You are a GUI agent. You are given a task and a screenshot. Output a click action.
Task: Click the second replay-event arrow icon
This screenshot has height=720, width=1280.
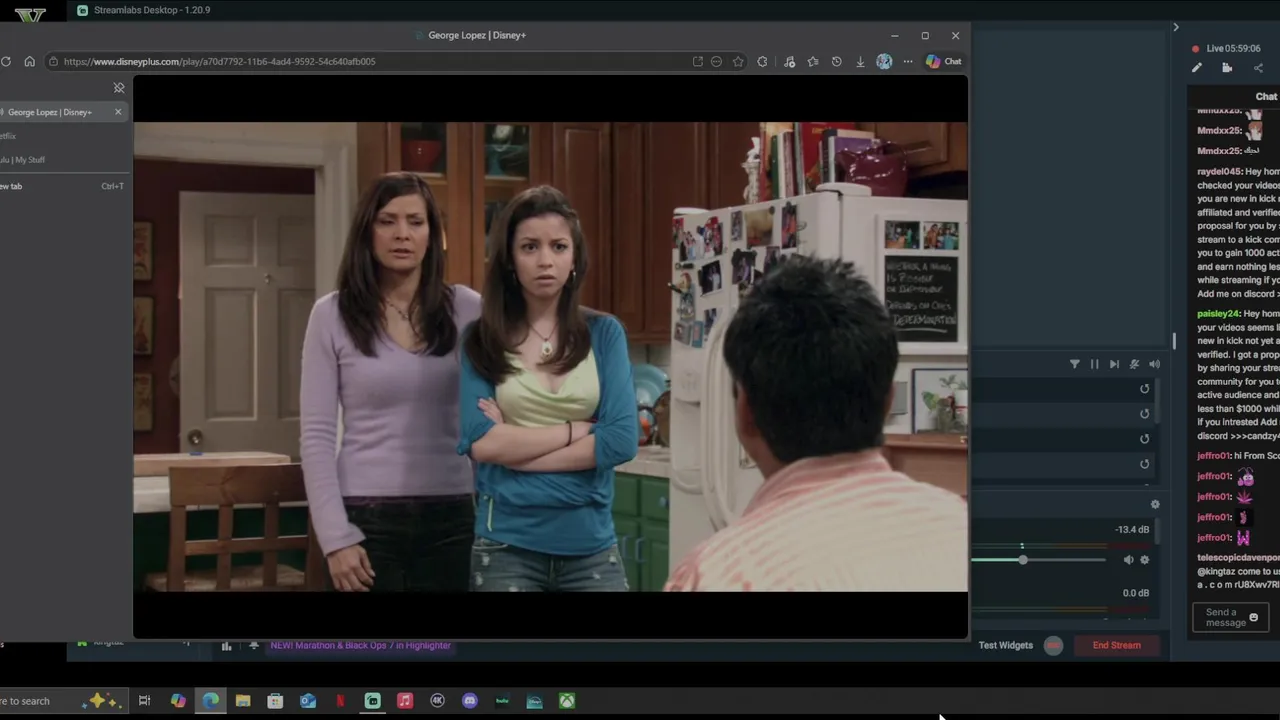tap(1145, 414)
